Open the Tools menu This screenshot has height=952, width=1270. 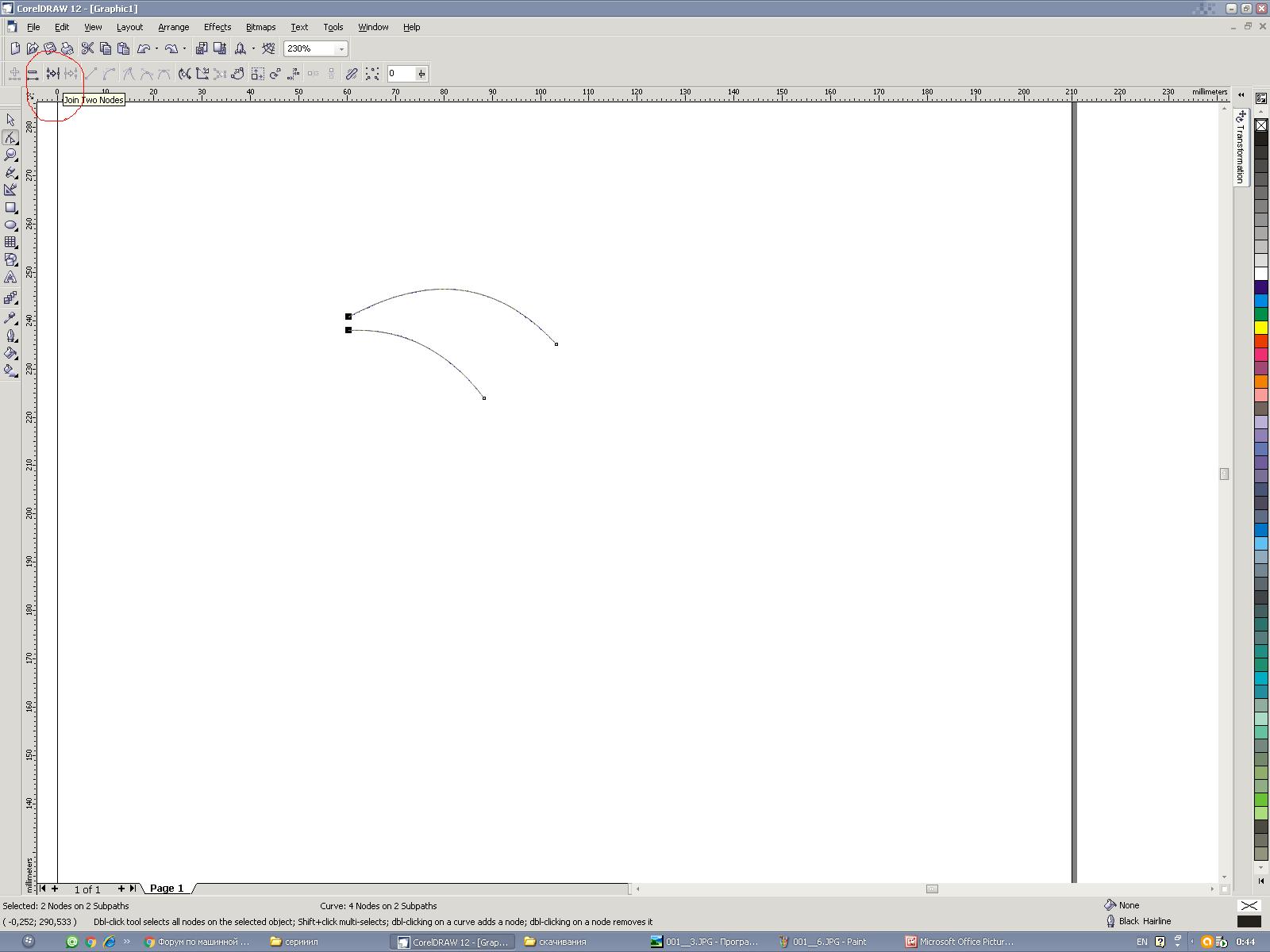[333, 27]
